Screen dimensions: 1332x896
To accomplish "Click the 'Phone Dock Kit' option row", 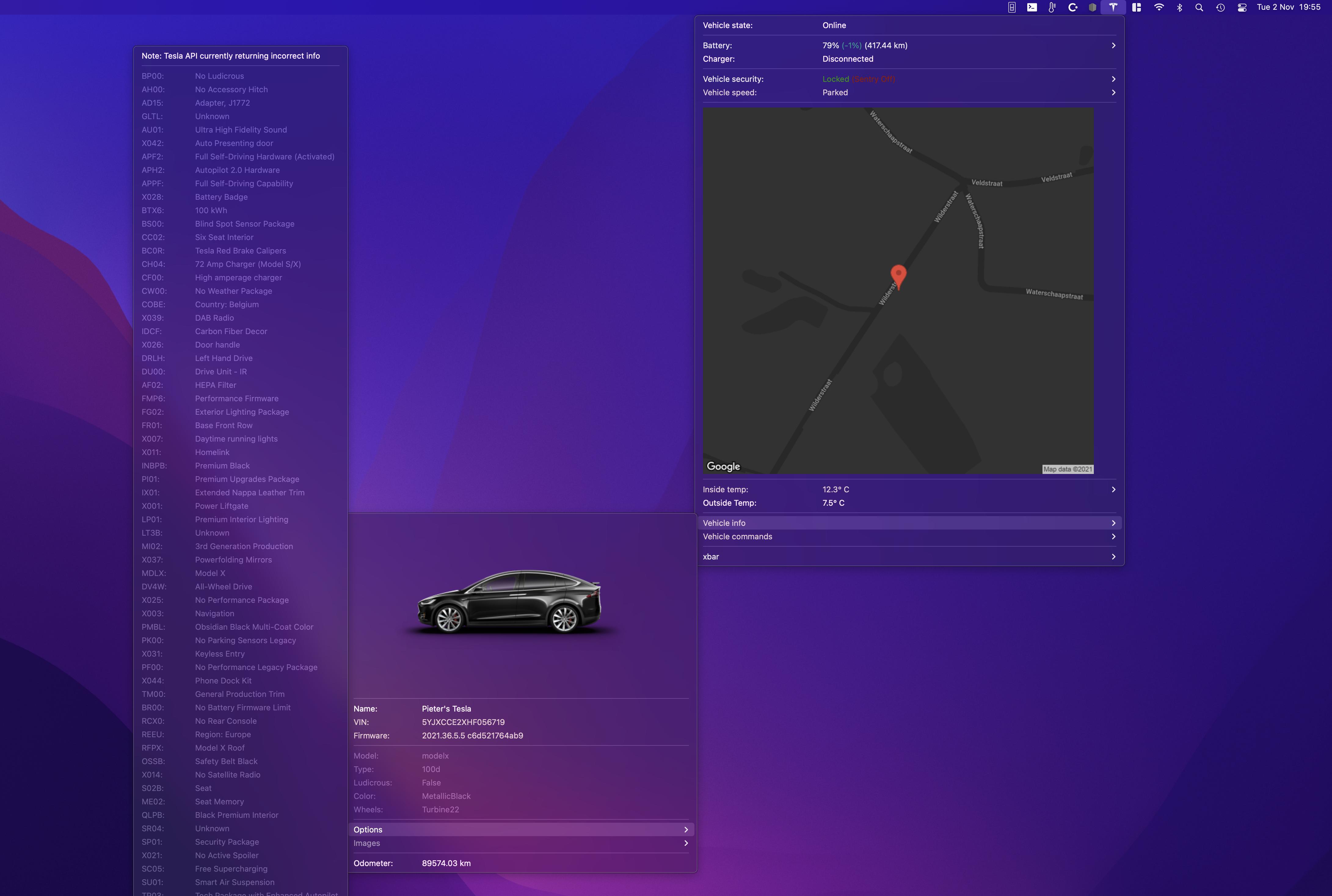I will tap(241, 681).
